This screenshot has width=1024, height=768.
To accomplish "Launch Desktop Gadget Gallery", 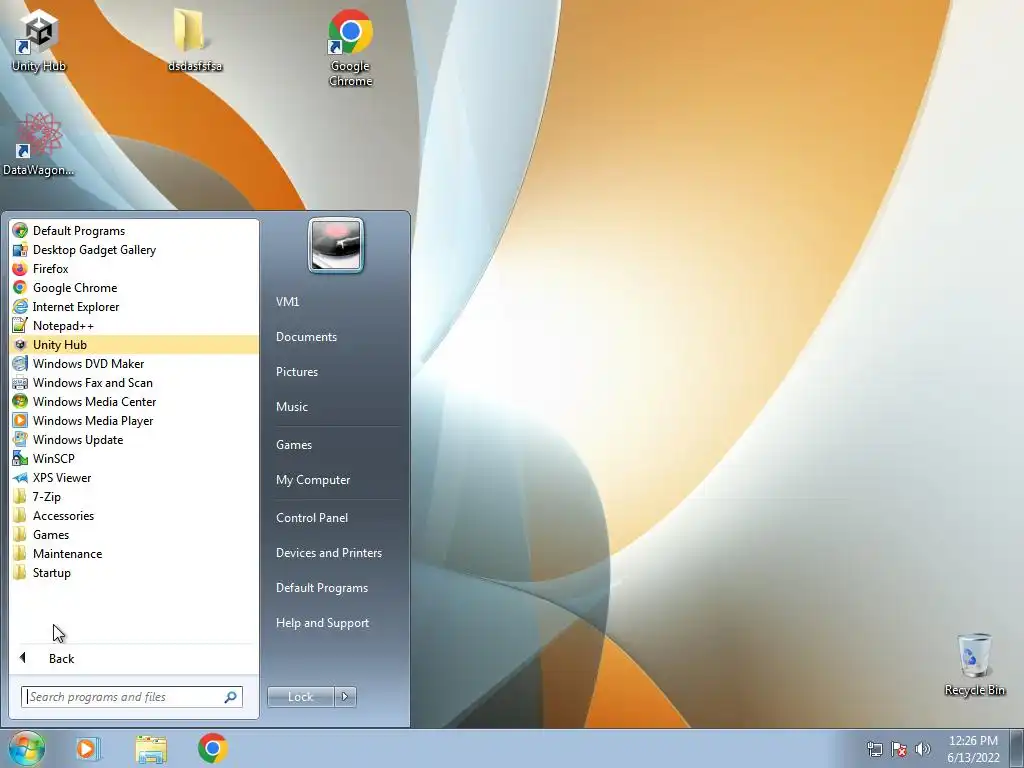I will [134, 249].
